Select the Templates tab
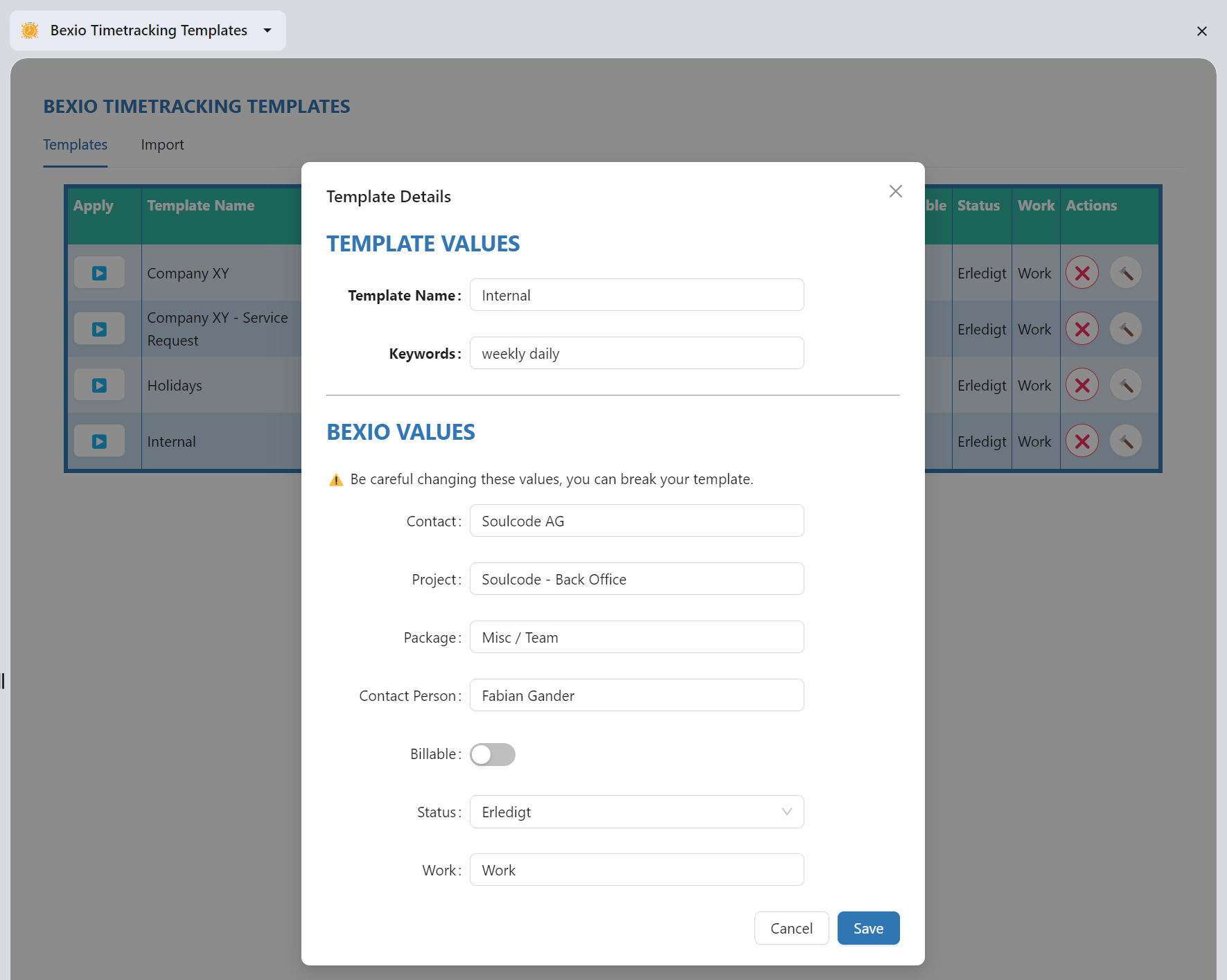The image size is (1227, 980). click(x=75, y=145)
